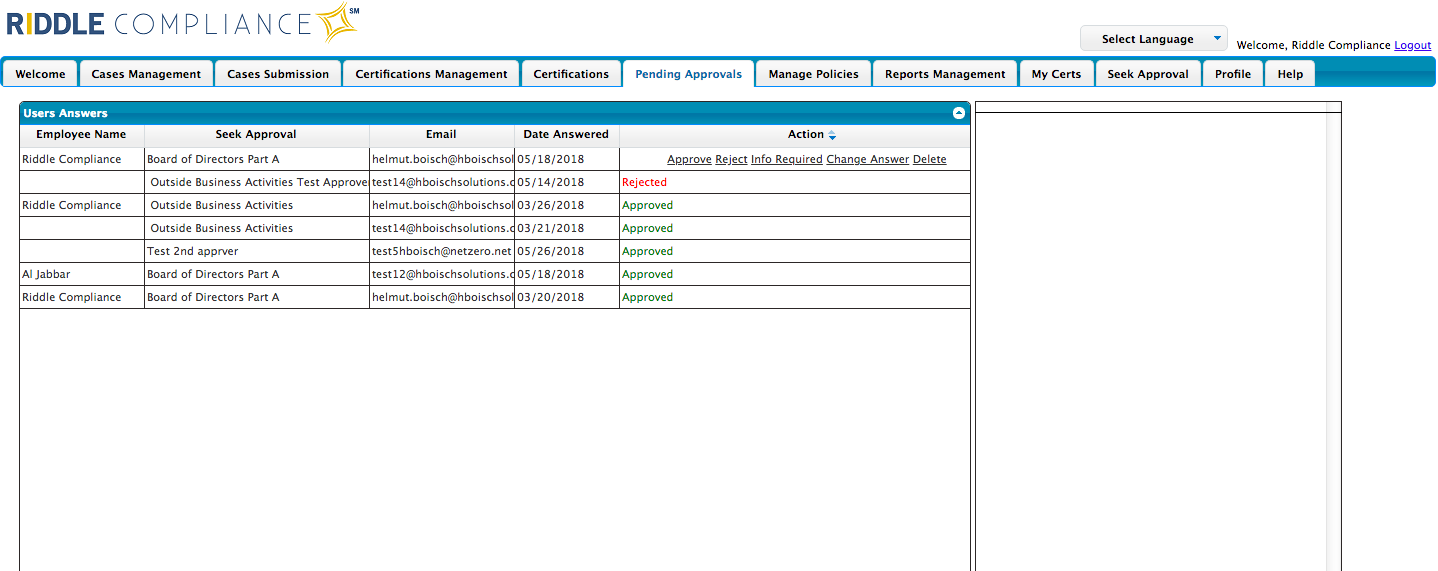Image resolution: width=1438 pixels, height=571 pixels.
Task: Select Test 2nd apprver row cell
Action: click(257, 251)
